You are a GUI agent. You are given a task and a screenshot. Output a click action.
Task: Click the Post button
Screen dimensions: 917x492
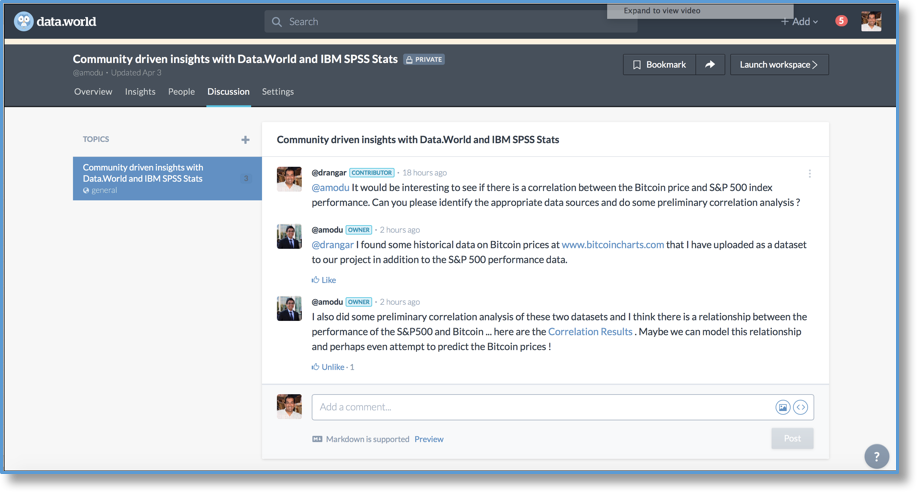tap(792, 438)
